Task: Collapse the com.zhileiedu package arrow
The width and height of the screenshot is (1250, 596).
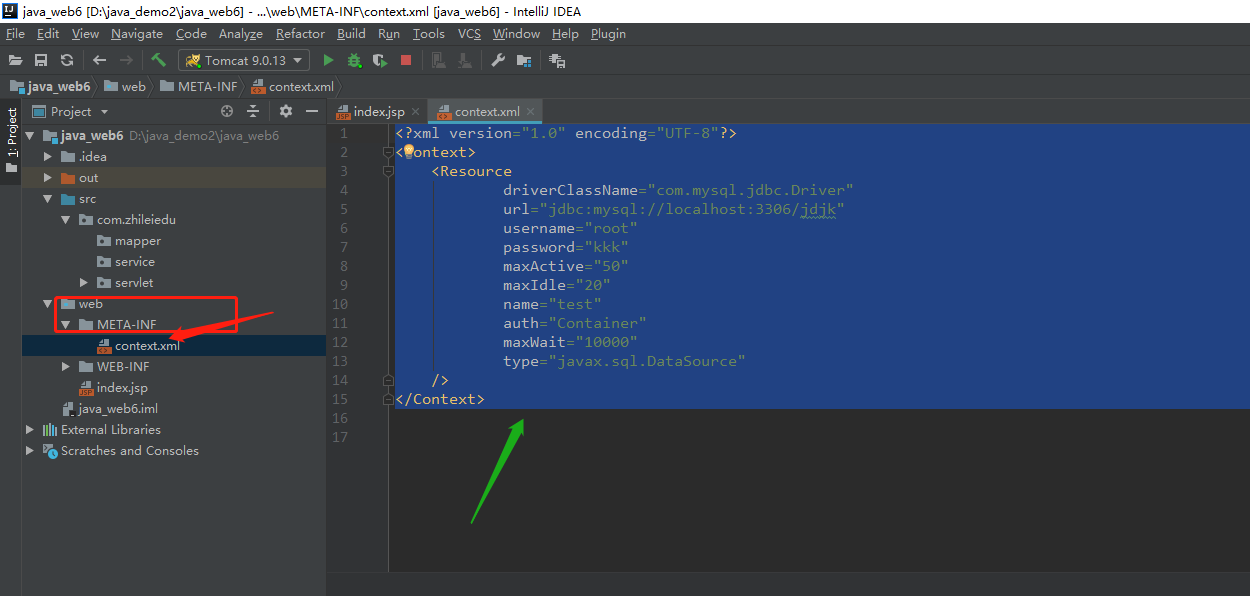Action: pos(66,220)
